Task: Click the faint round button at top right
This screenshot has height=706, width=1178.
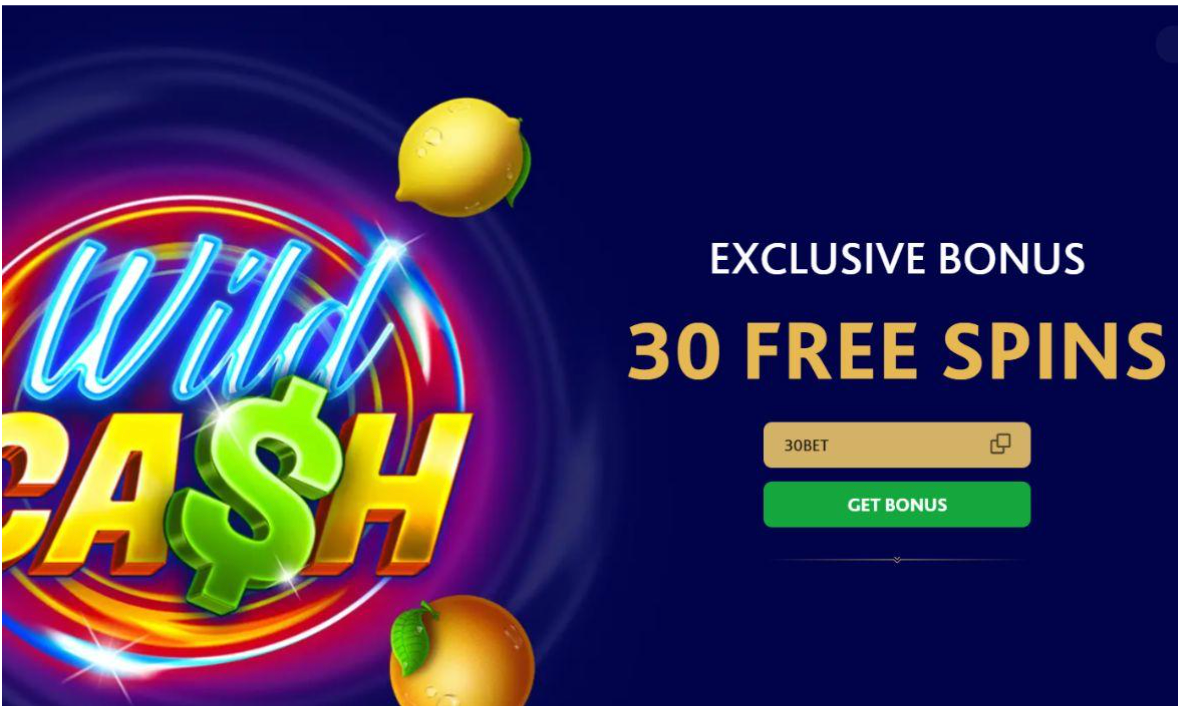Action: coord(1168,45)
